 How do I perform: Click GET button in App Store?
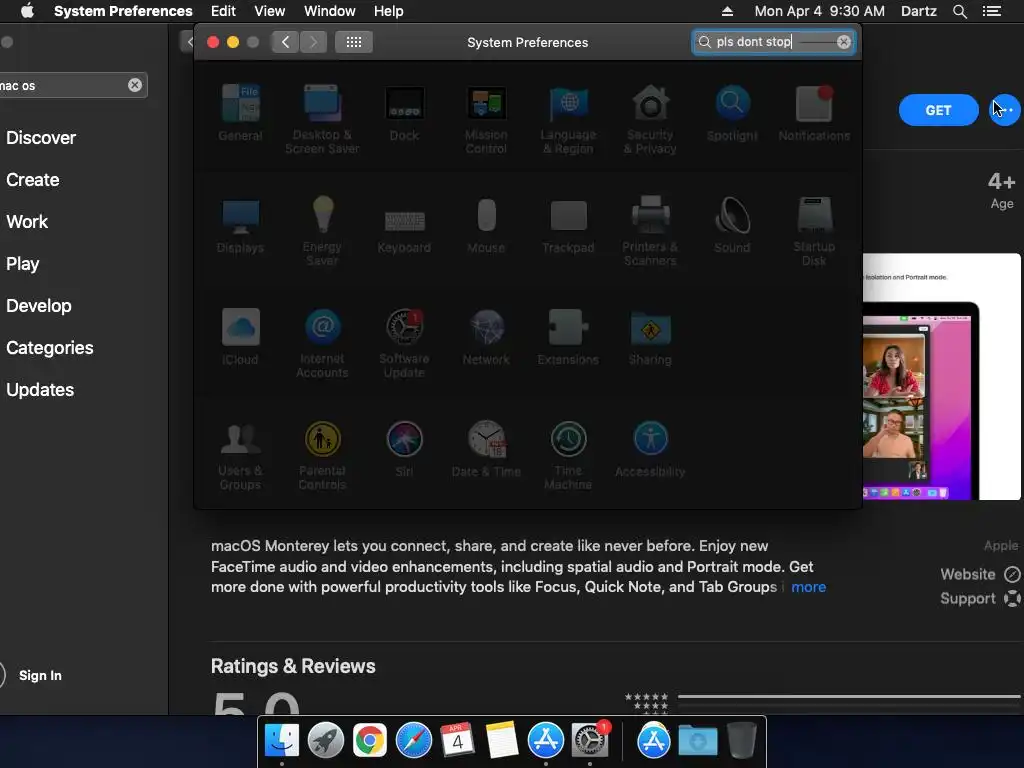pos(938,110)
